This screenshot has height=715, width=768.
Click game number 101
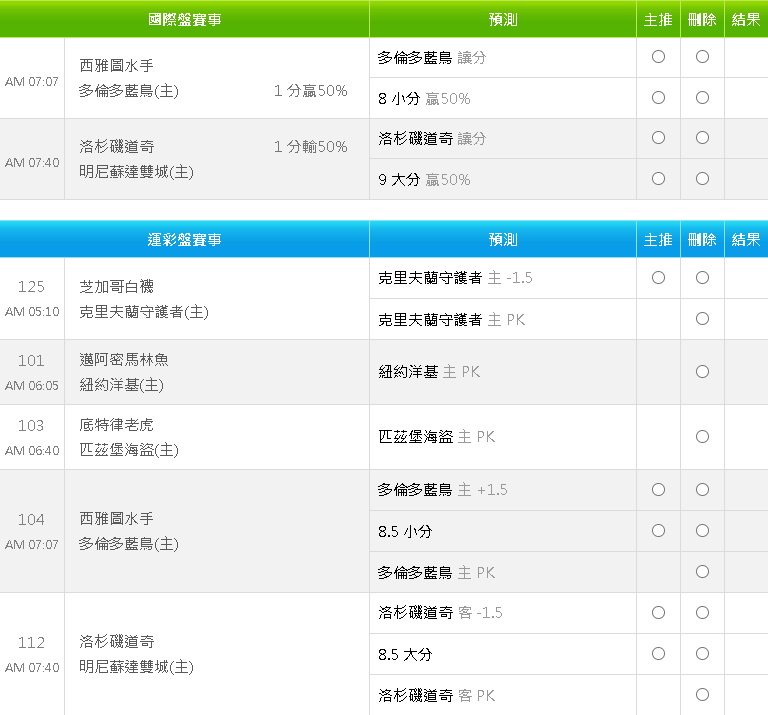[31, 361]
